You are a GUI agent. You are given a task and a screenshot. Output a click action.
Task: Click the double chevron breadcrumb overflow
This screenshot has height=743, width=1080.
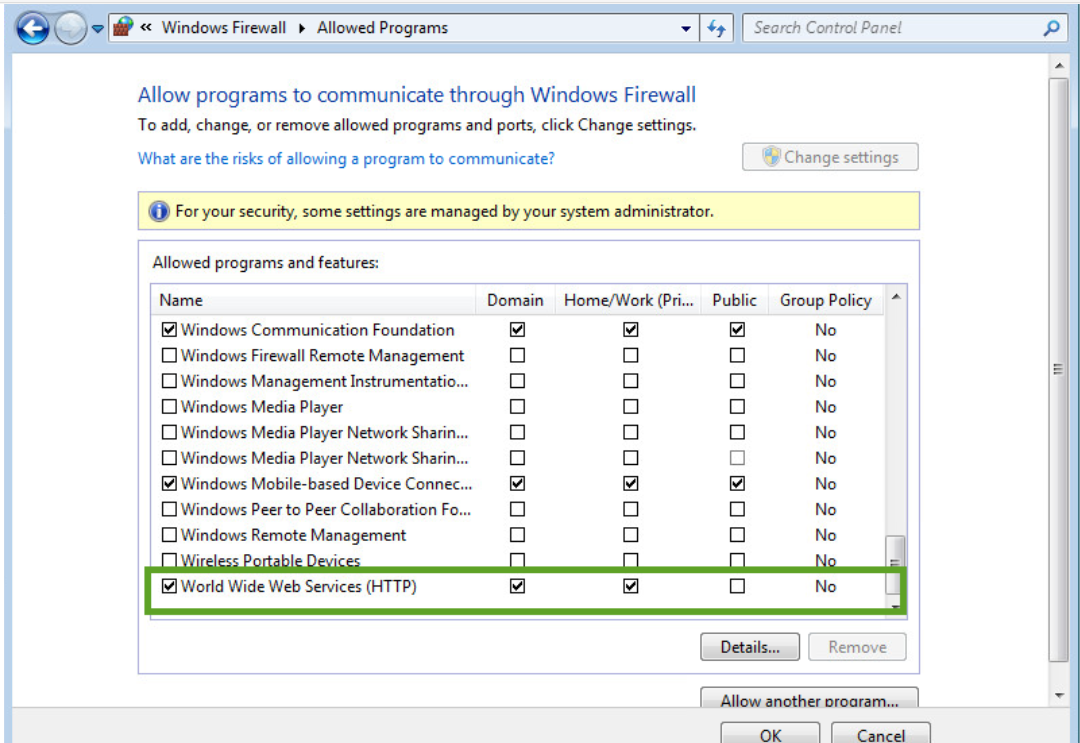click(x=146, y=28)
